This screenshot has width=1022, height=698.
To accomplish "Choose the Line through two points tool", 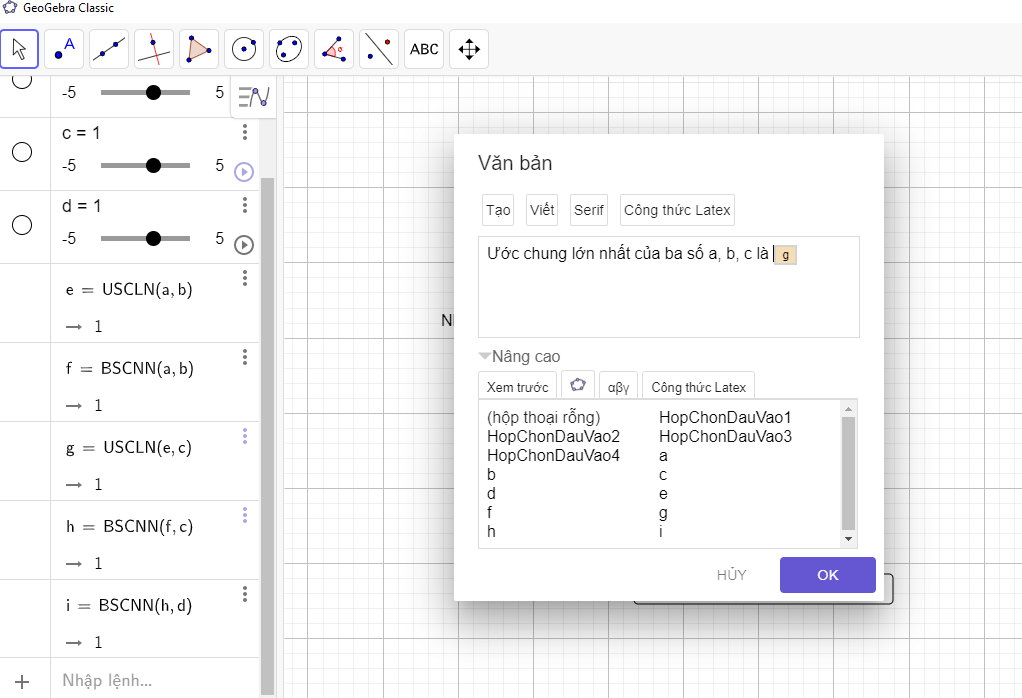I will pyautogui.click(x=108, y=48).
